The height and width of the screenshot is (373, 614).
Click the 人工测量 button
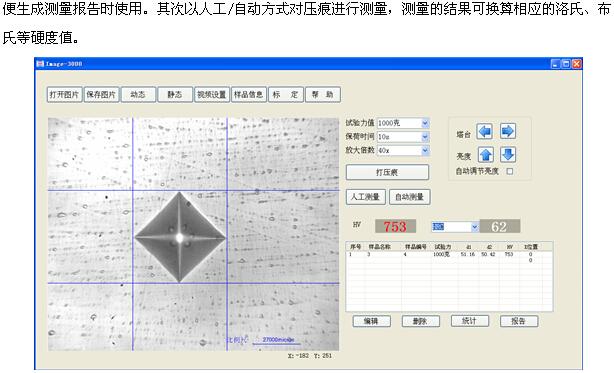[x=365, y=197]
